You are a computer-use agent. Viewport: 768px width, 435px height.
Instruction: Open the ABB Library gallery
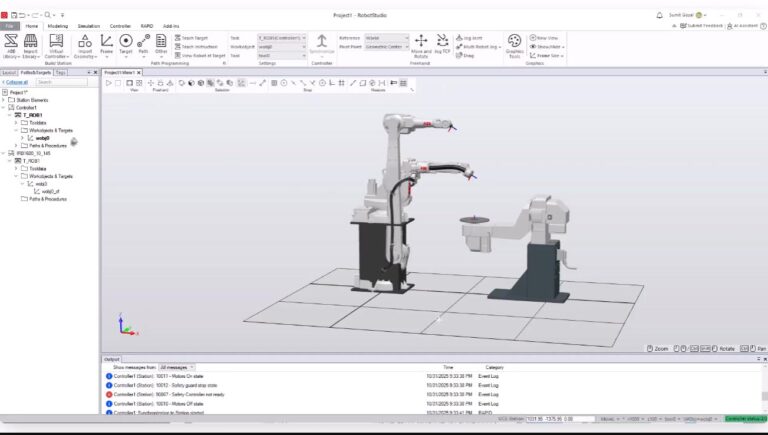pyautogui.click(x=11, y=46)
